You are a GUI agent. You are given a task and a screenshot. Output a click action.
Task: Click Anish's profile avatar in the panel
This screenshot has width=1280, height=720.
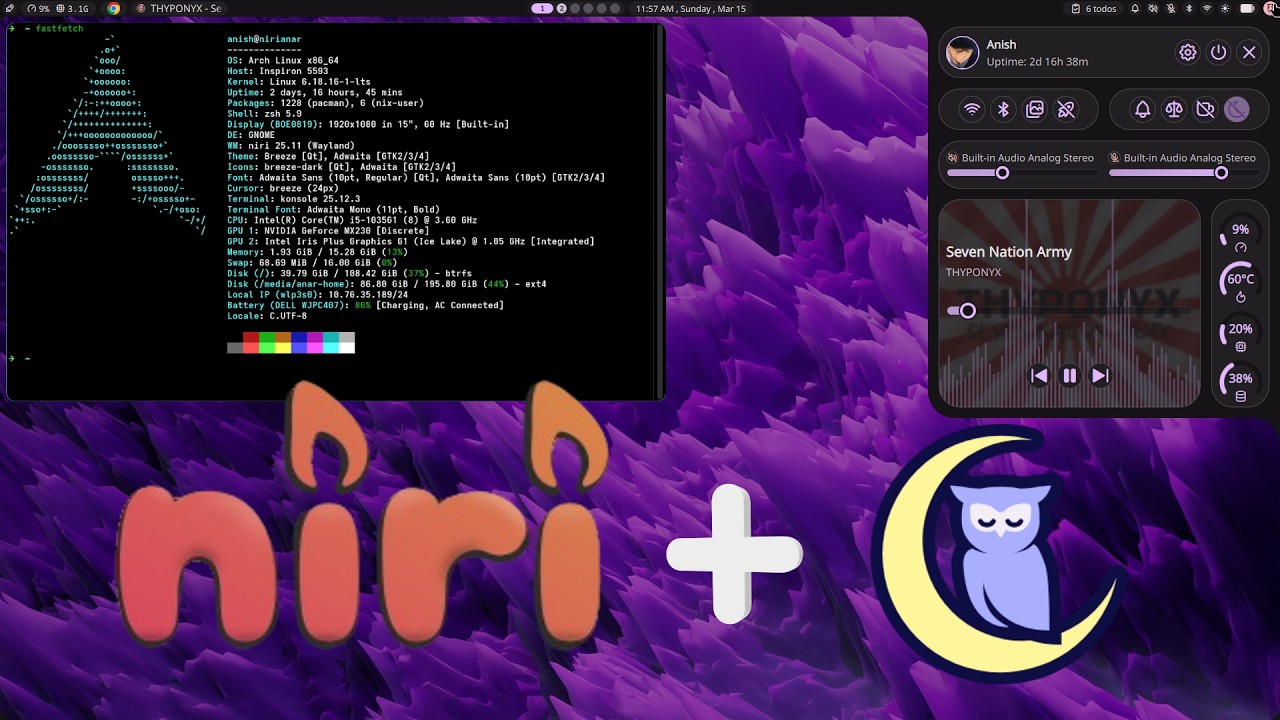coord(962,53)
